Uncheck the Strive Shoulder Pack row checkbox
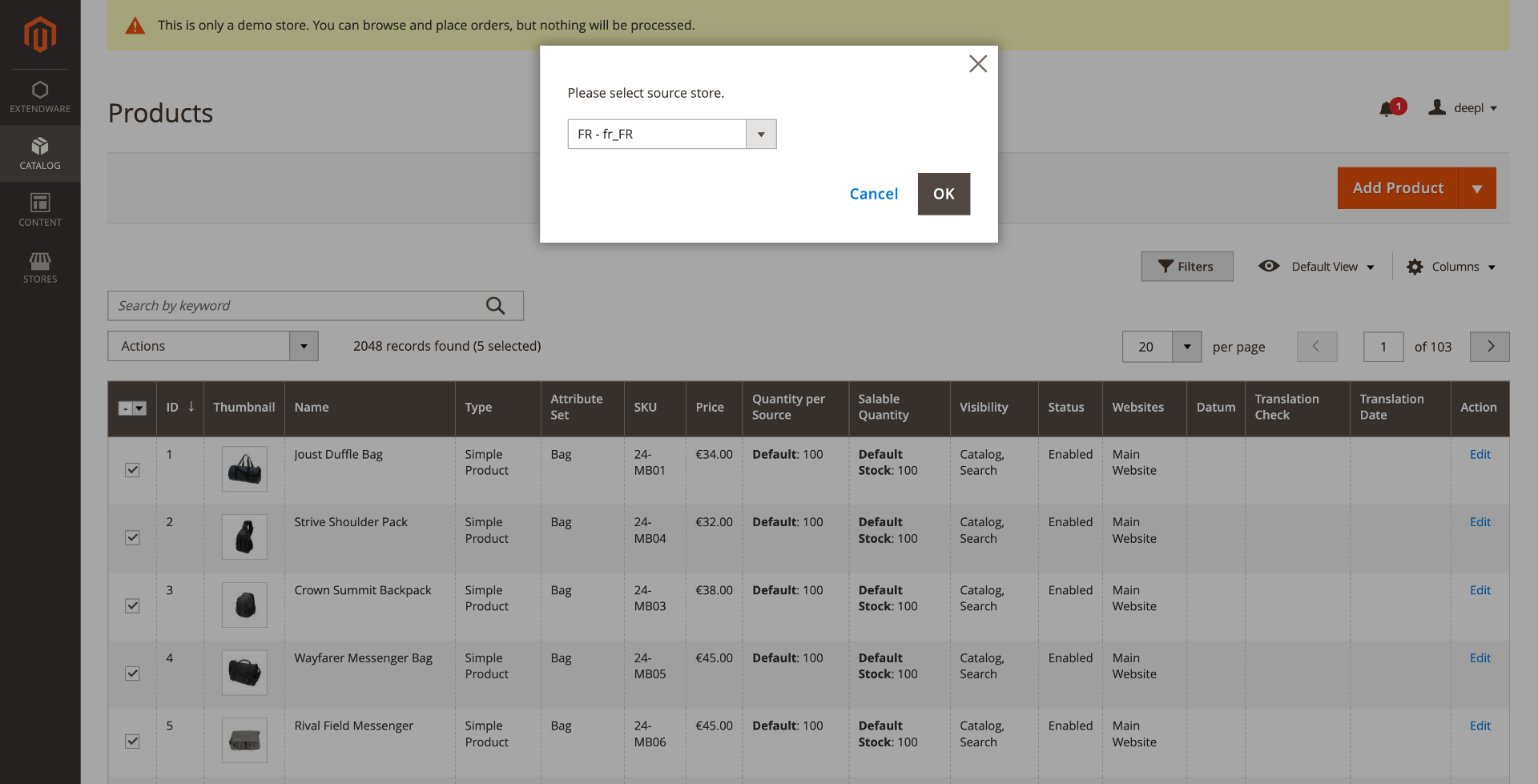The width and height of the screenshot is (1538, 784). point(132,538)
